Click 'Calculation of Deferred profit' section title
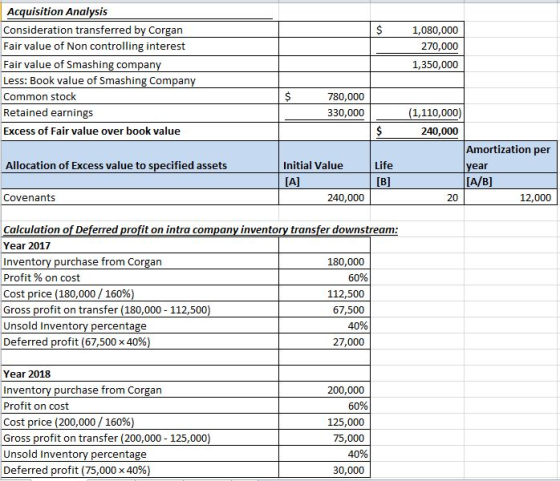560x481 pixels. click(200, 230)
